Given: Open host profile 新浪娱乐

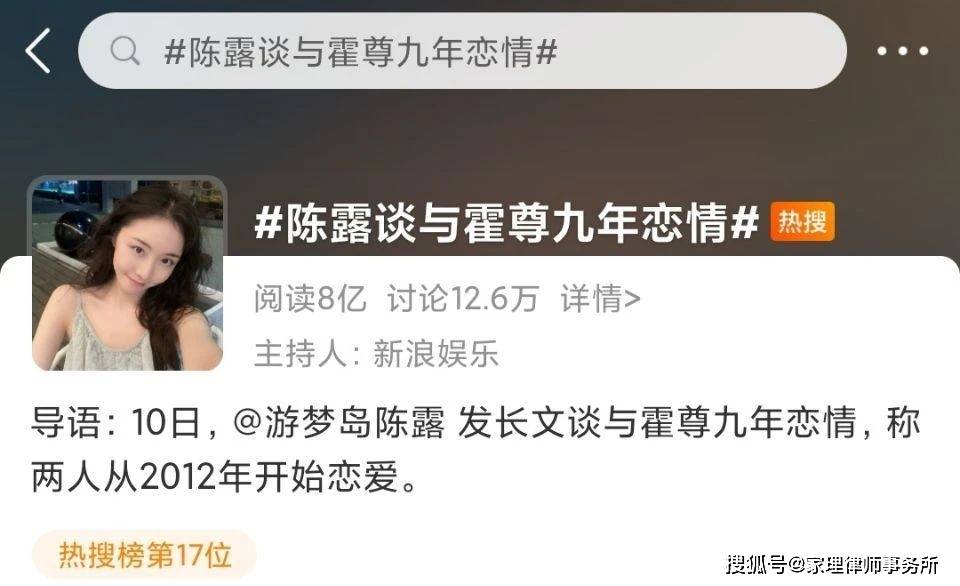Looking at the screenshot, I should 435,354.
